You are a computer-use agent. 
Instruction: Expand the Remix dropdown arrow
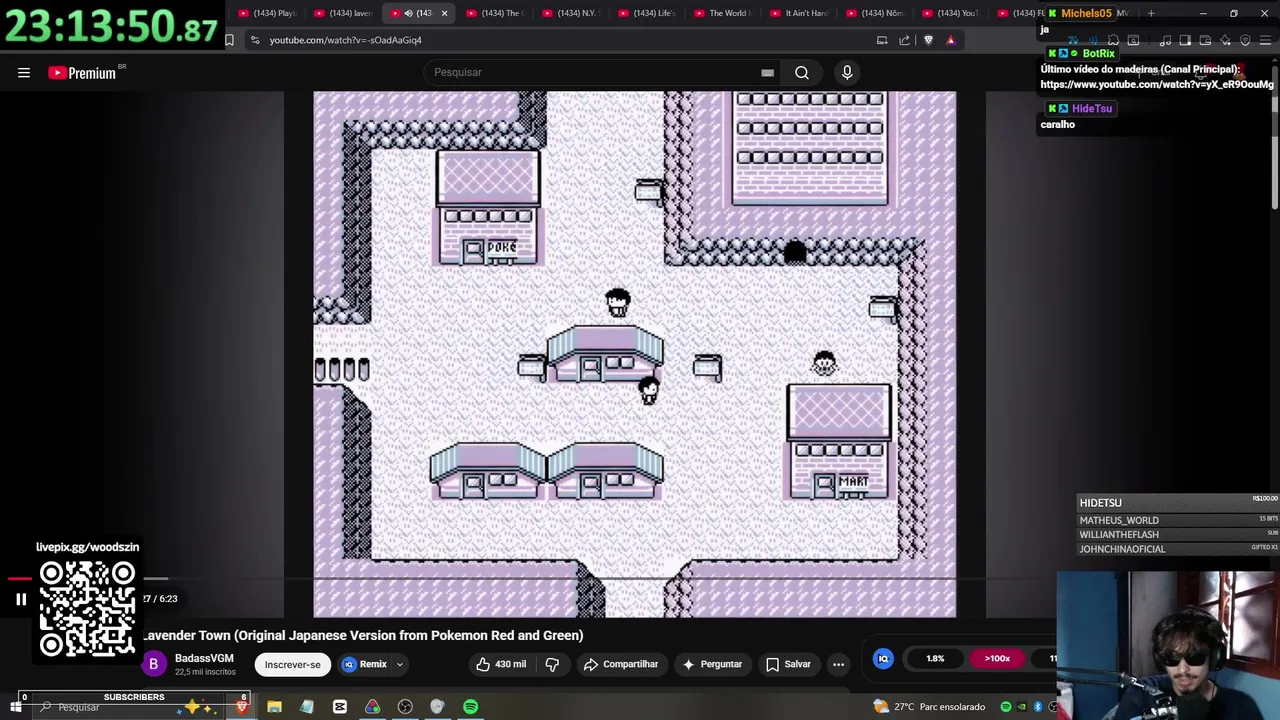point(400,664)
